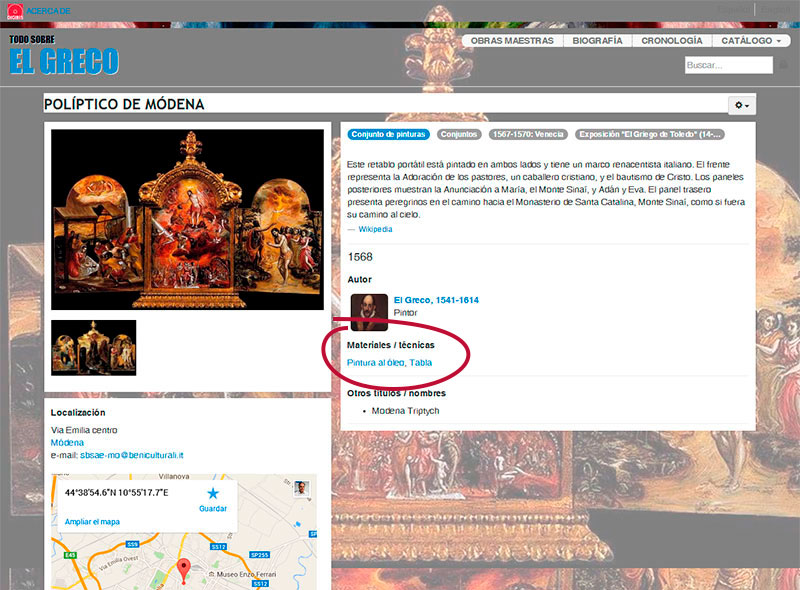Open the El Greco, 1541-1614 author link

[x=436, y=300]
